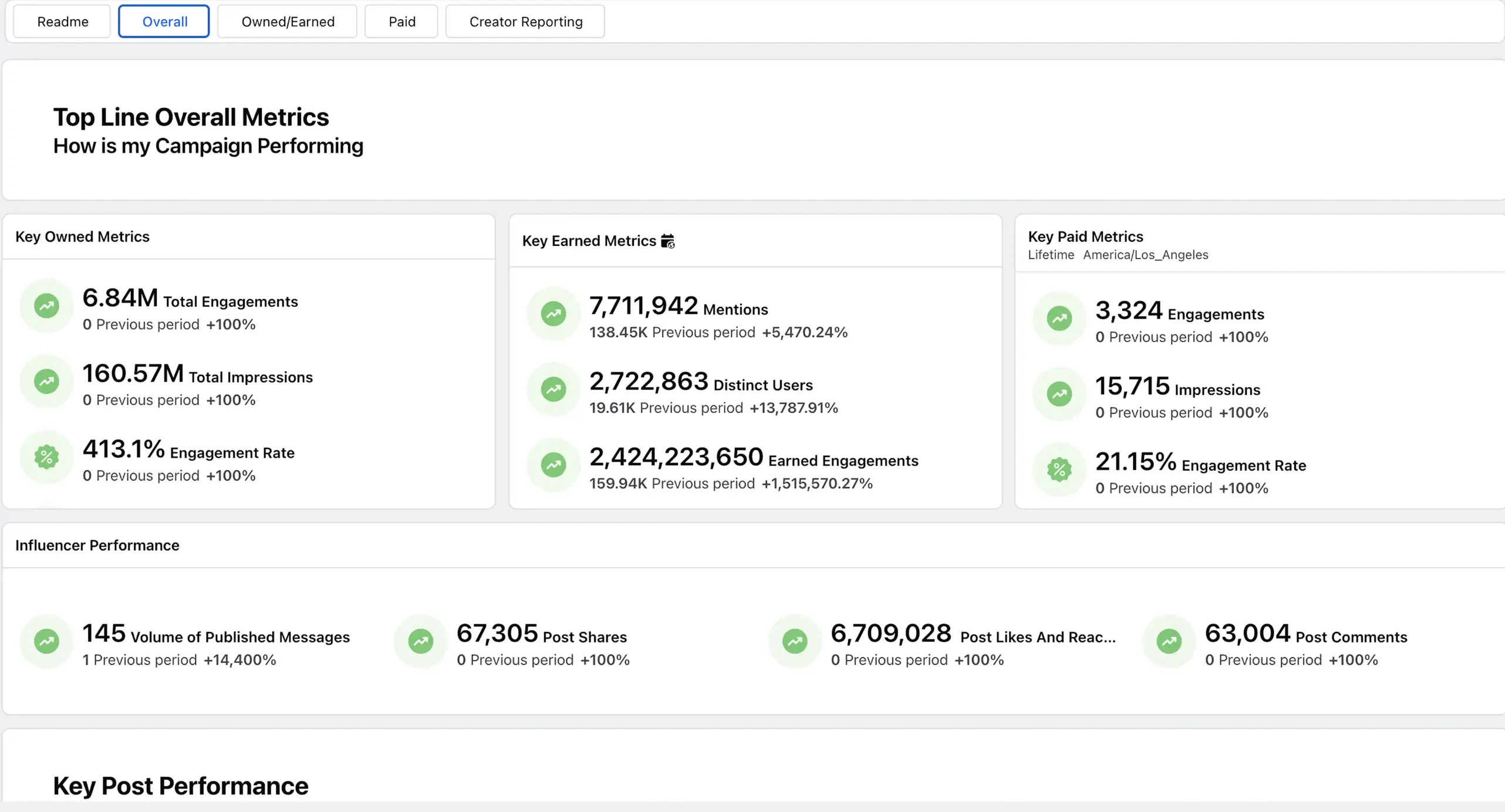Viewport: 1505px width, 812px height.
Task: Click the trend icon beside Post Shares
Action: click(x=421, y=641)
